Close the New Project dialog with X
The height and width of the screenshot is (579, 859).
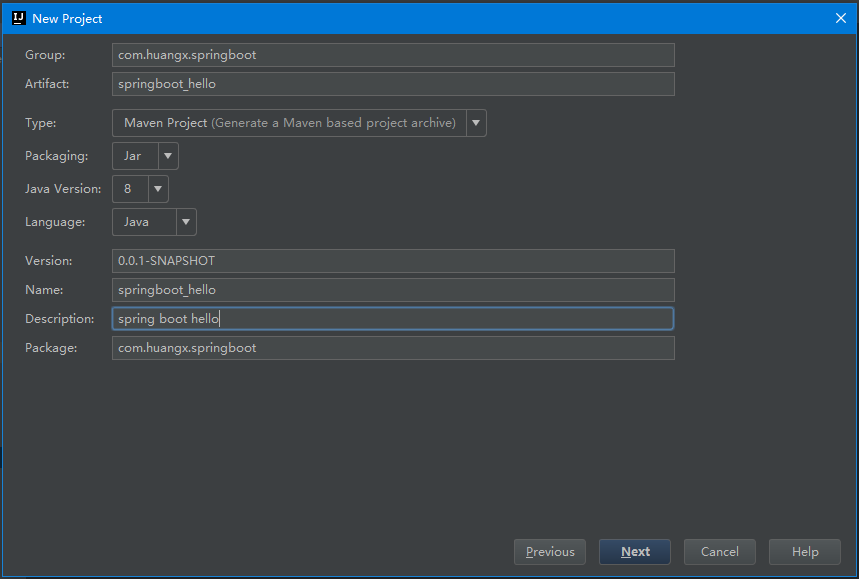[x=840, y=18]
